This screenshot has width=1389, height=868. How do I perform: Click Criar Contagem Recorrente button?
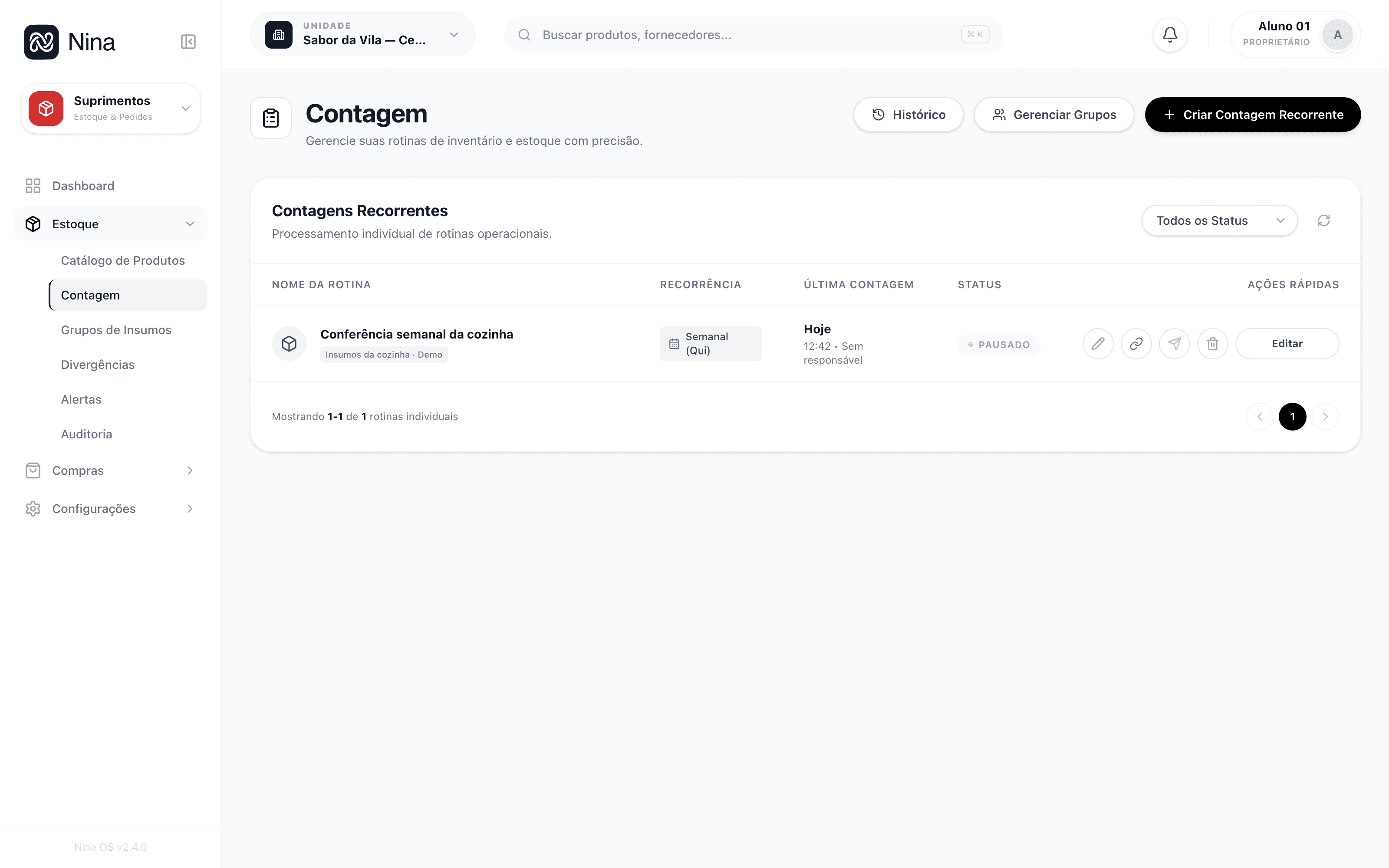pos(1252,115)
